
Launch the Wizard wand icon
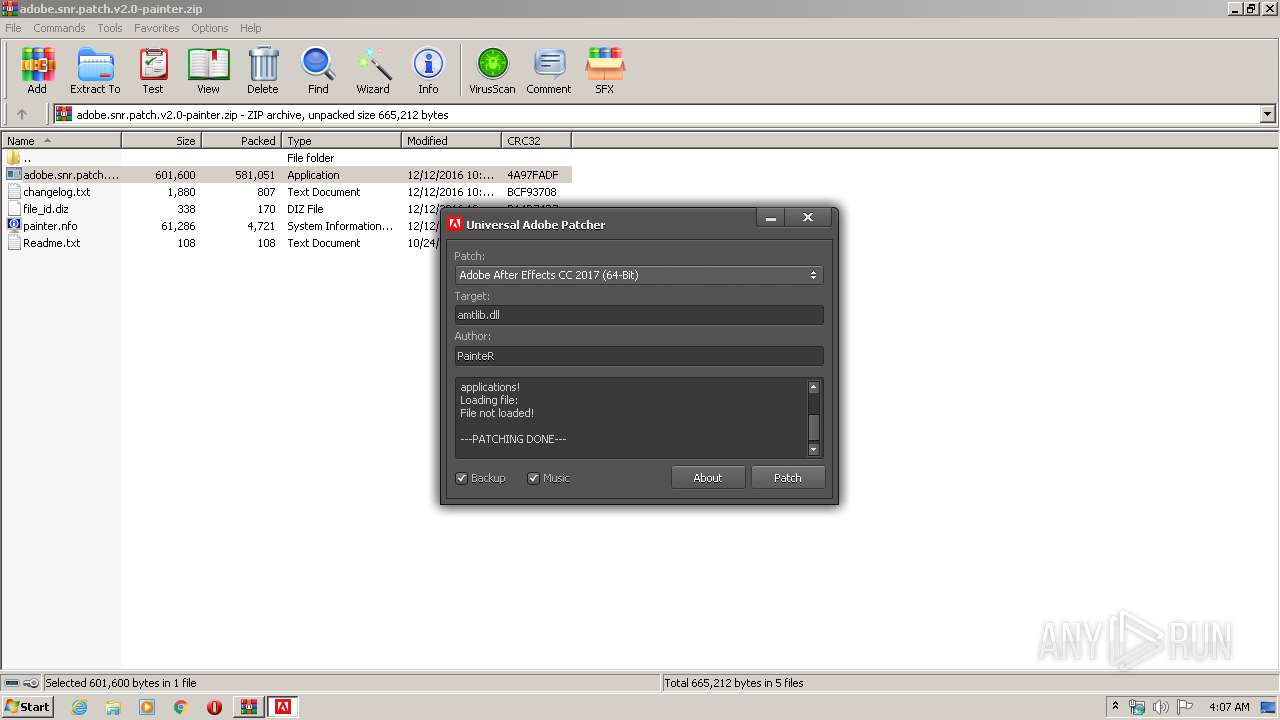[373, 70]
